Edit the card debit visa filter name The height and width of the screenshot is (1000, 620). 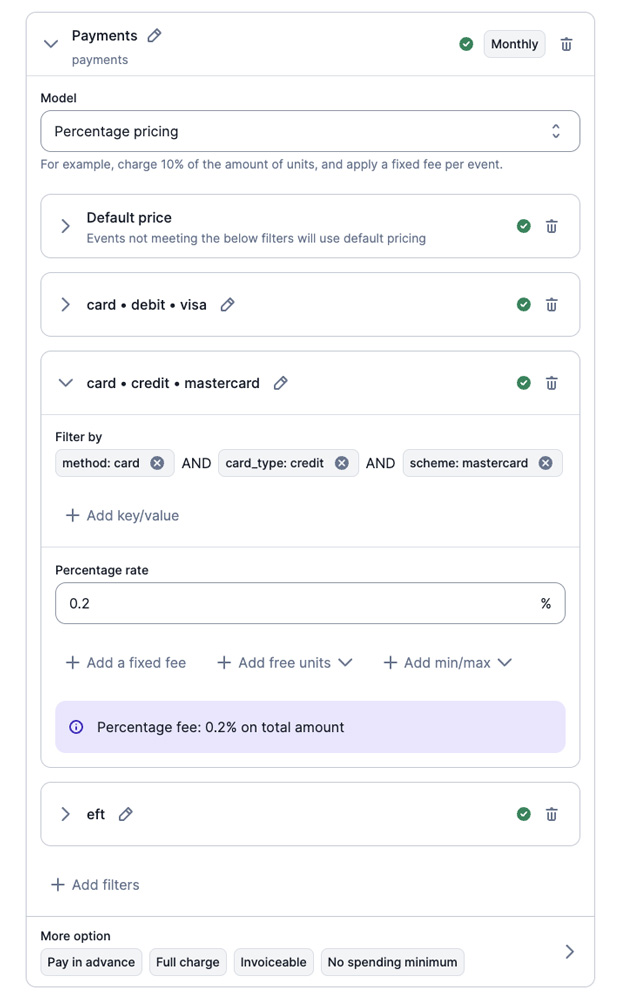pyautogui.click(x=228, y=305)
